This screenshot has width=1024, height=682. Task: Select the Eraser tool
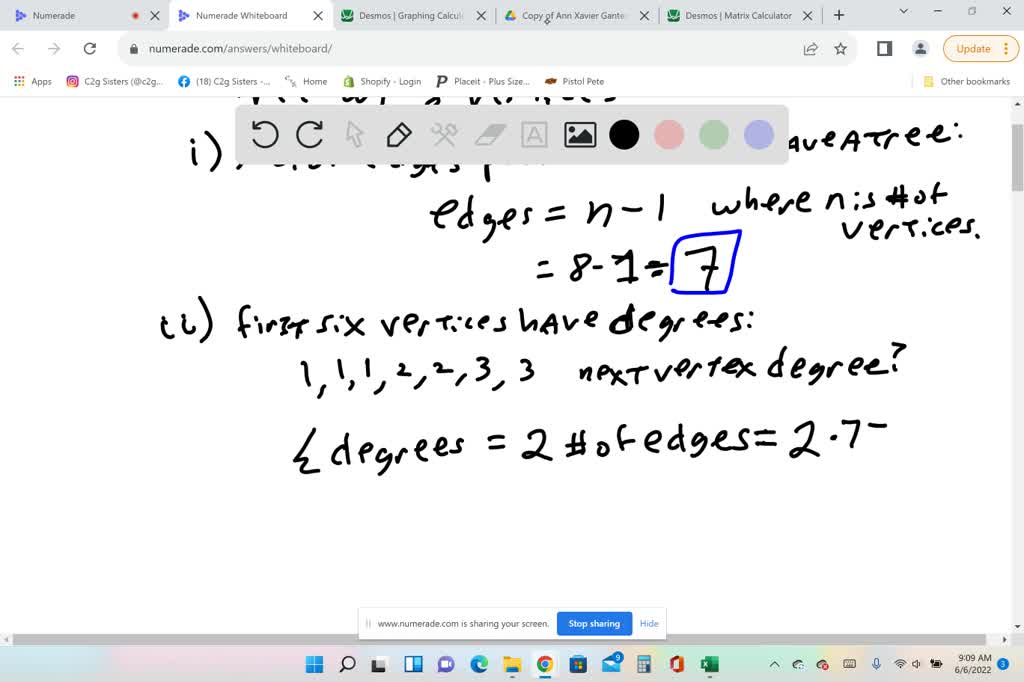[x=488, y=134]
